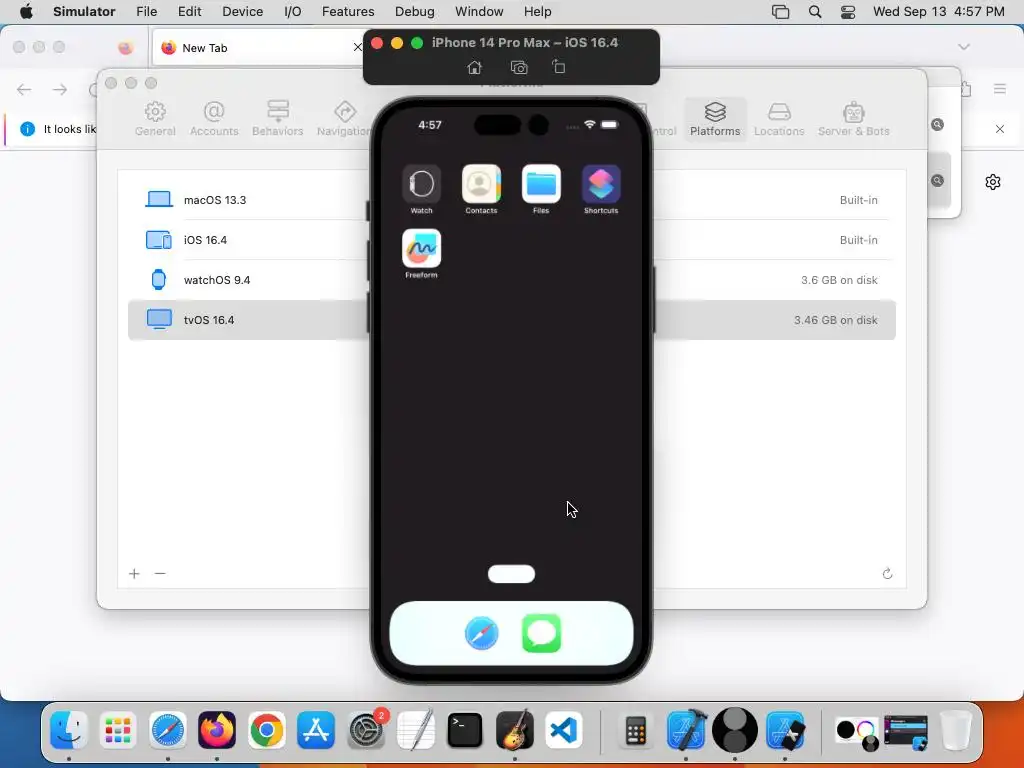
Task: Open the Apple menu
Action: point(26,12)
